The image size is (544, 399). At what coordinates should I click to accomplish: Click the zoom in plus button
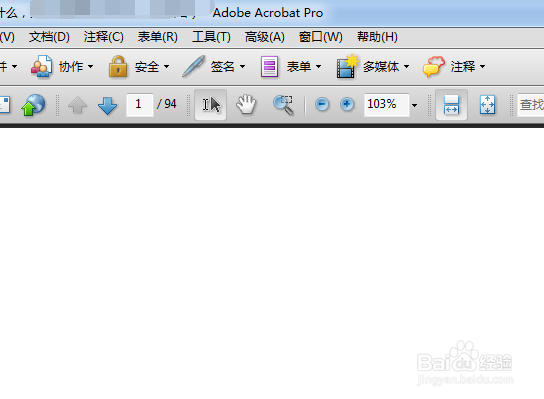pos(347,104)
